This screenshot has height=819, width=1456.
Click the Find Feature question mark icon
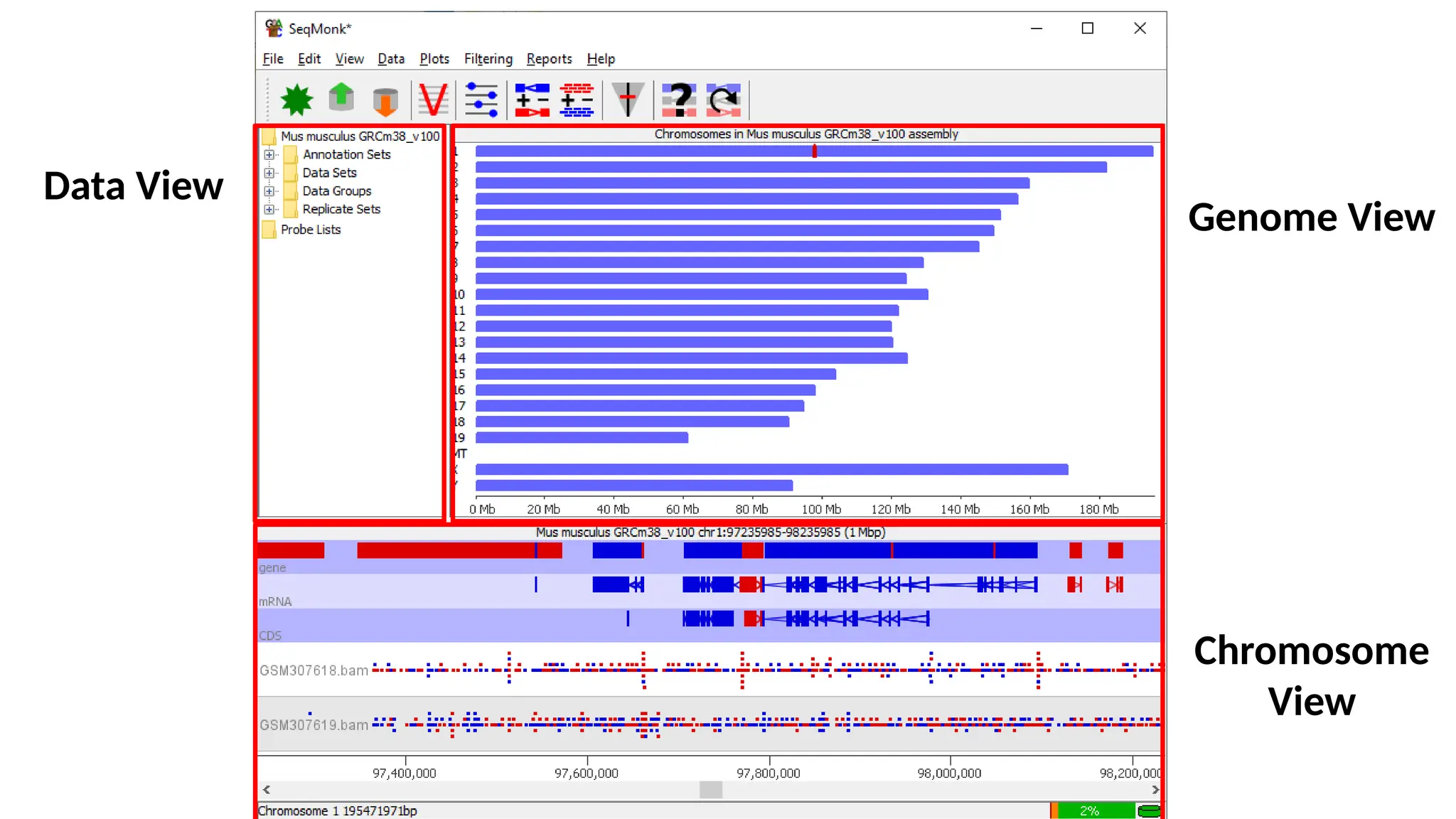679,100
